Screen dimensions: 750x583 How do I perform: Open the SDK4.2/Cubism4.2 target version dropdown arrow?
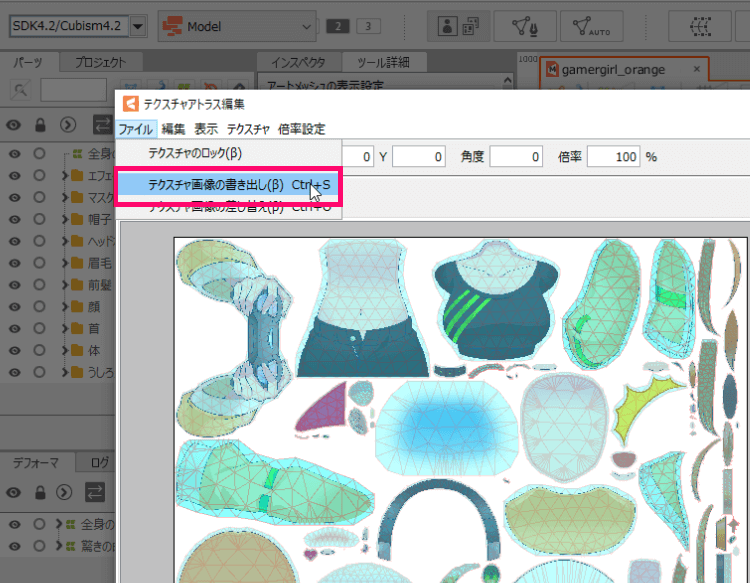(x=138, y=26)
